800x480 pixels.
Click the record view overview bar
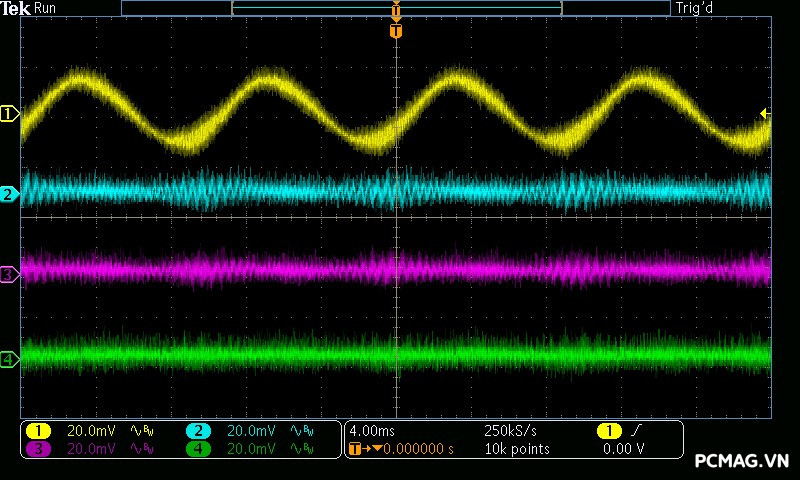tap(396, 8)
